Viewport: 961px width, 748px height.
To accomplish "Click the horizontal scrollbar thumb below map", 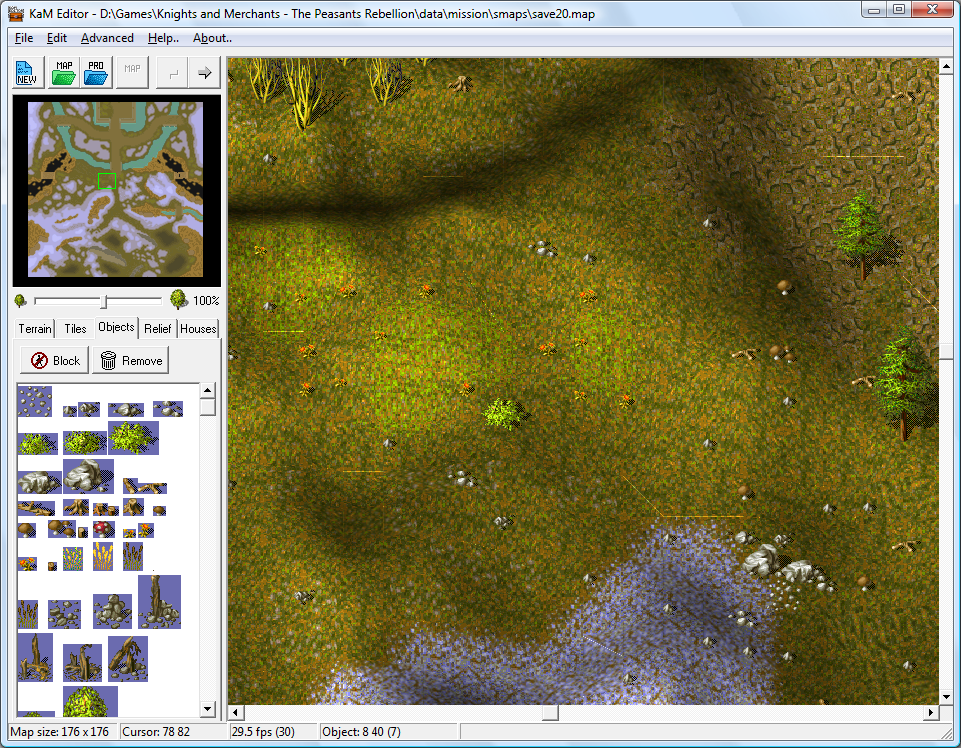I will (x=550, y=712).
